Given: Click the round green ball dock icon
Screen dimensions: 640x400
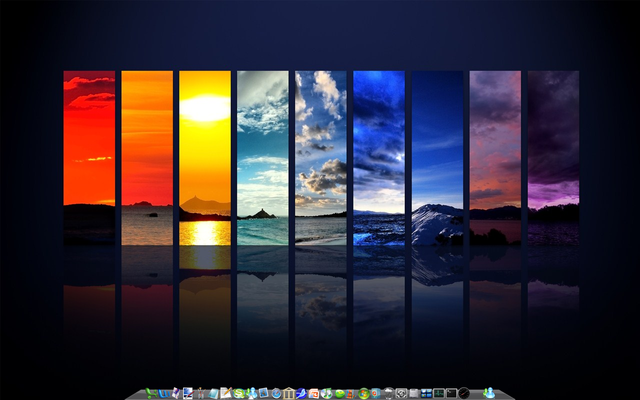Looking at the screenshot, I should click(x=340, y=394).
